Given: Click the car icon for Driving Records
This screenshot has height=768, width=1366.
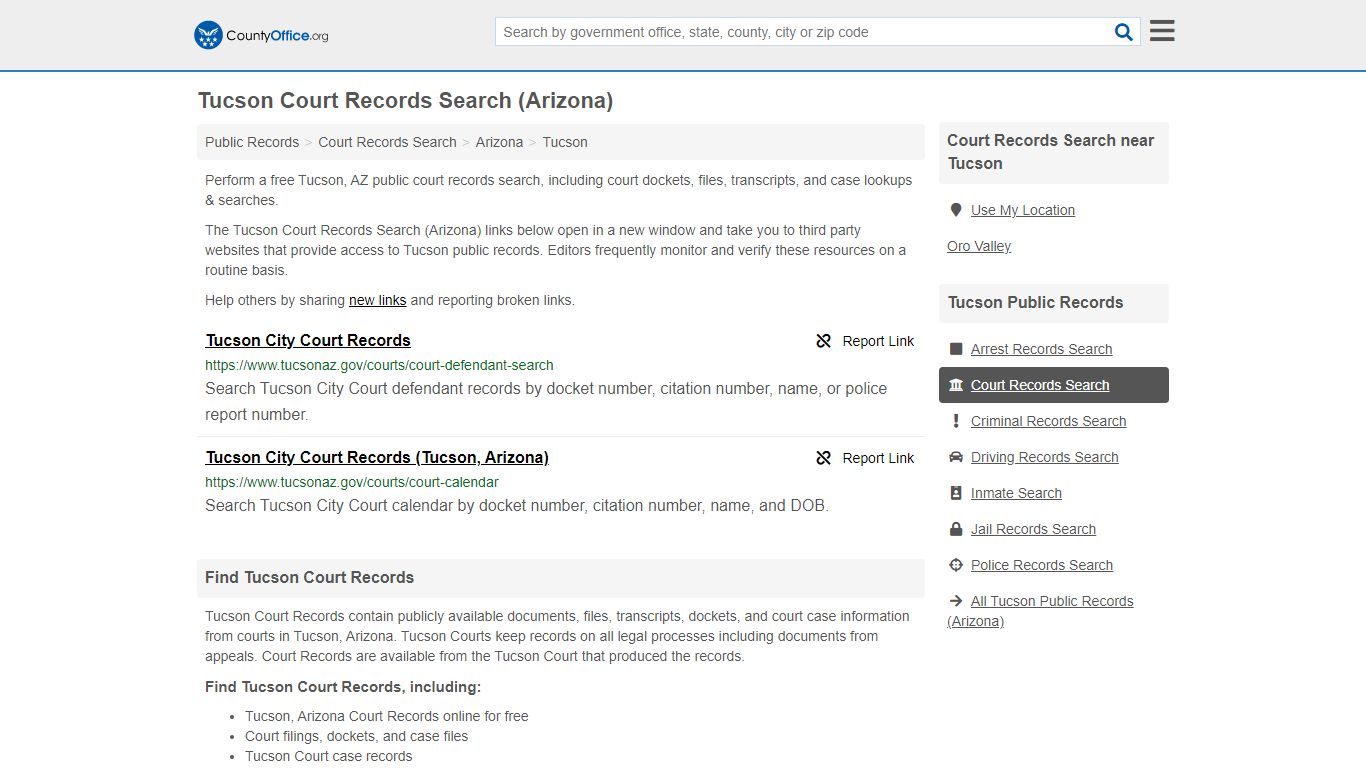Looking at the screenshot, I should (x=956, y=457).
